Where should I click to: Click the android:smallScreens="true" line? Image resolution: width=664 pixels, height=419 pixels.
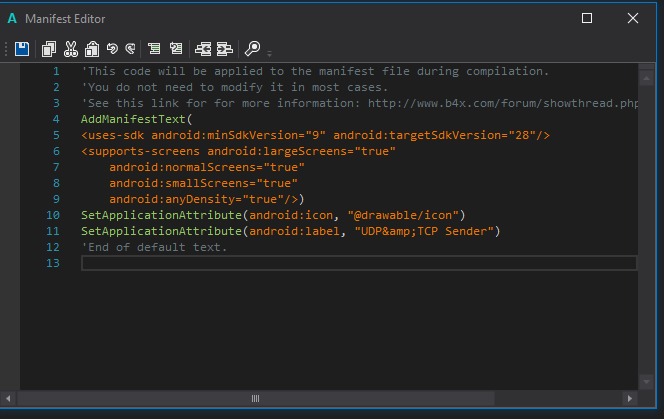(203, 183)
